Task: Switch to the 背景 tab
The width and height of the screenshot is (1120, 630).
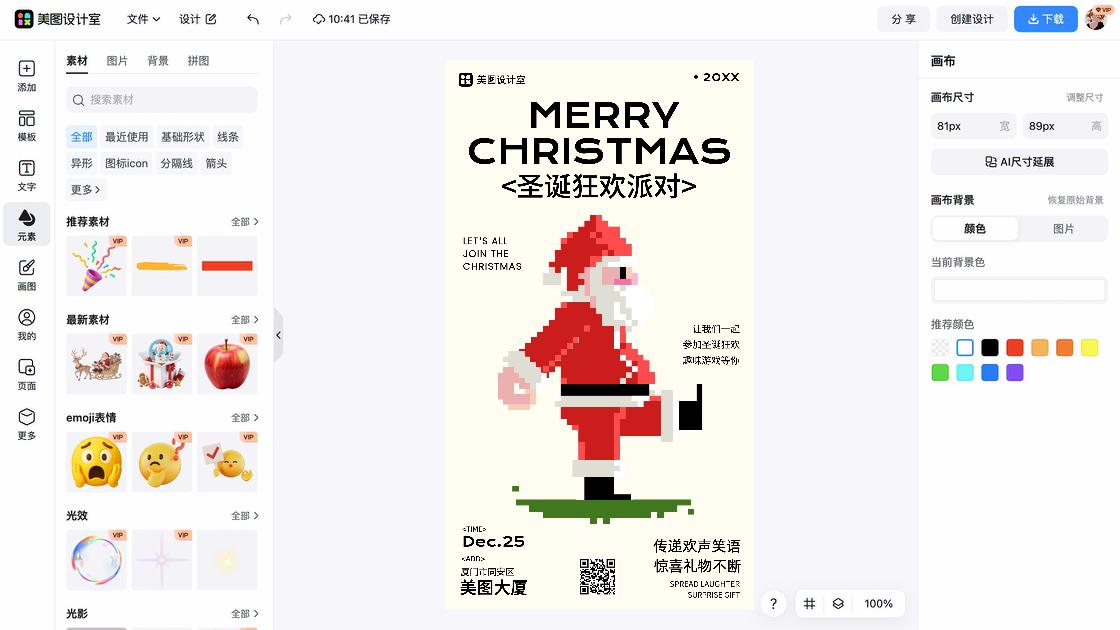Action: (x=158, y=61)
